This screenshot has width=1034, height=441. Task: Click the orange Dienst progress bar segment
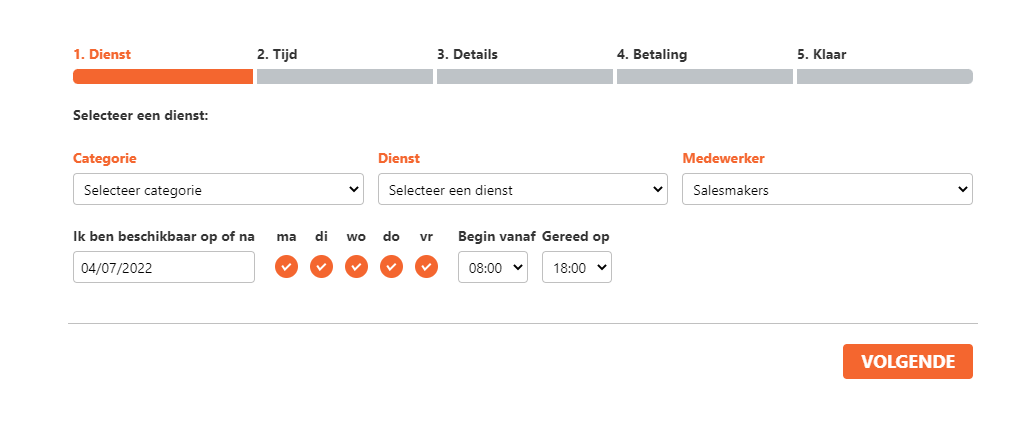pyautogui.click(x=163, y=76)
